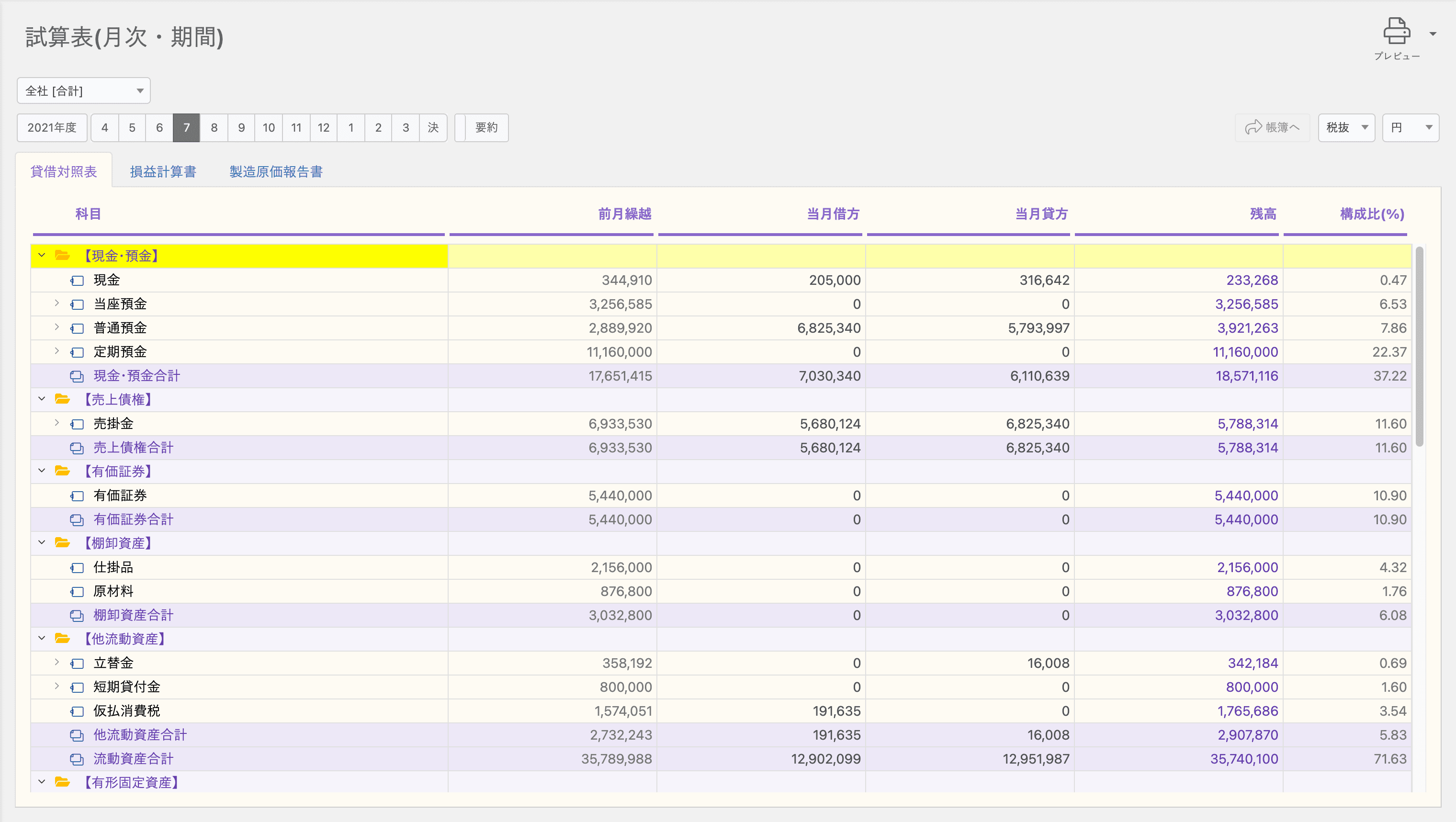
Task: Open the dropdown arrow beside the printer
Action: [x=1433, y=34]
